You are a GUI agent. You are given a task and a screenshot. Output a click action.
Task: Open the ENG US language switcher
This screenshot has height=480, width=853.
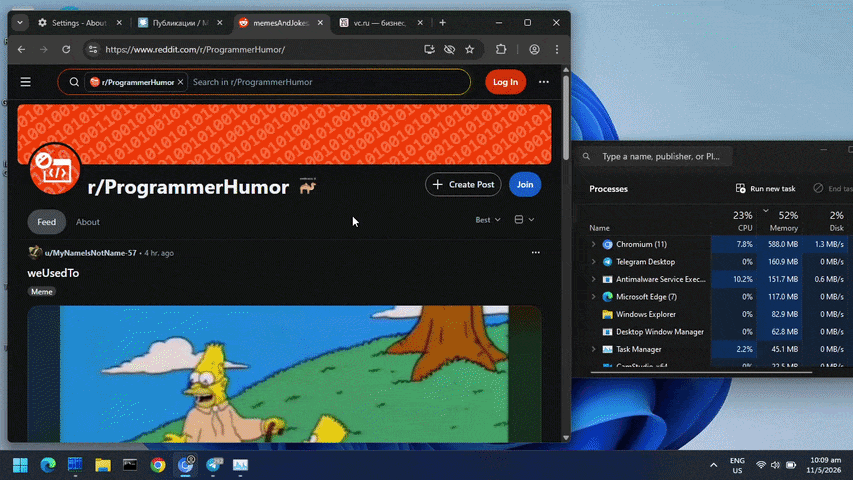(737, 465)
